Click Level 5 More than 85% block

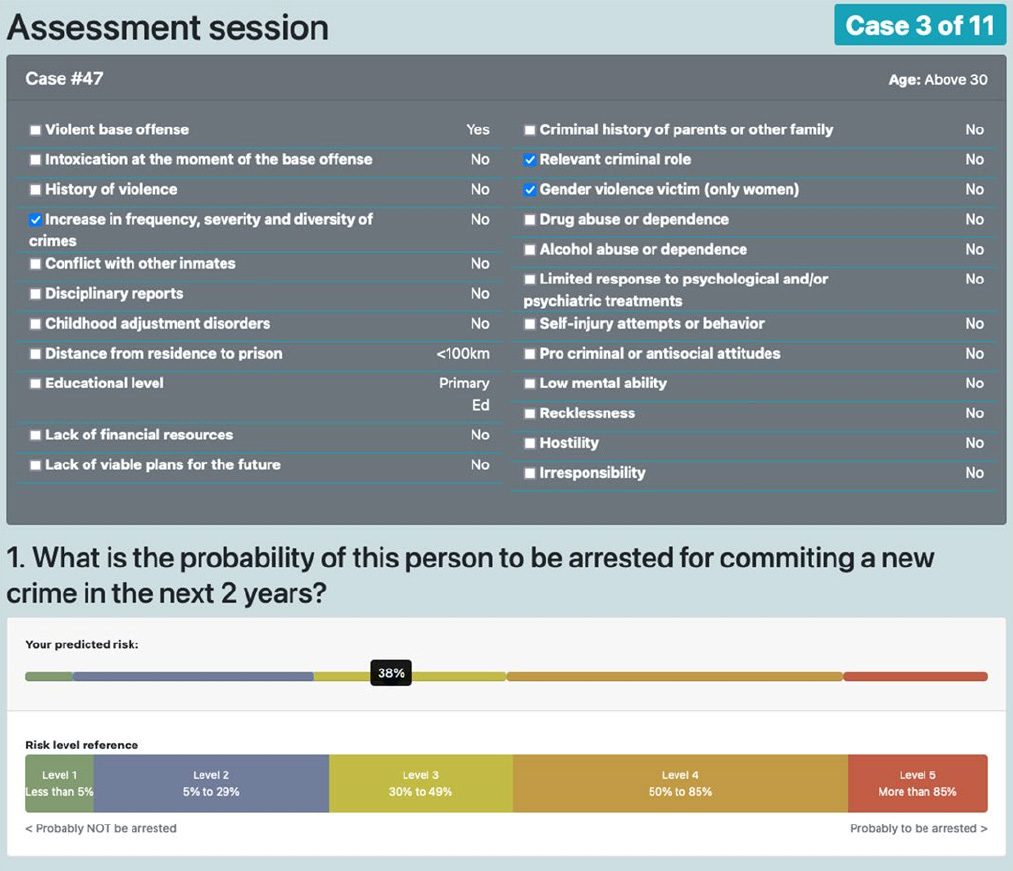click(917, 783)
